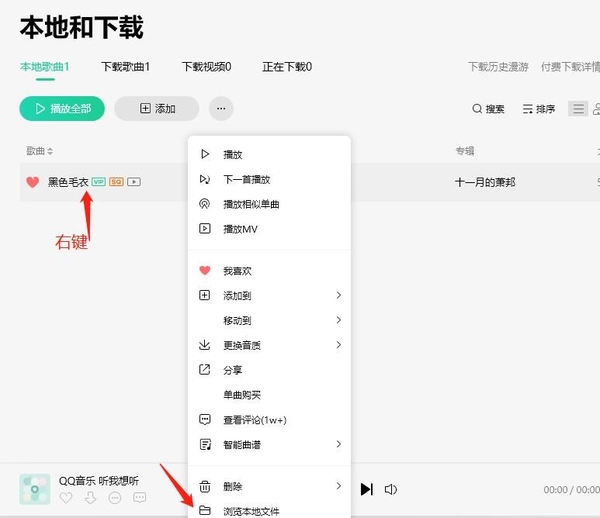The height and width of the screenshot is (518, 600).
Task: Open the 排序 sort dropdown
Action: [539, 109]
